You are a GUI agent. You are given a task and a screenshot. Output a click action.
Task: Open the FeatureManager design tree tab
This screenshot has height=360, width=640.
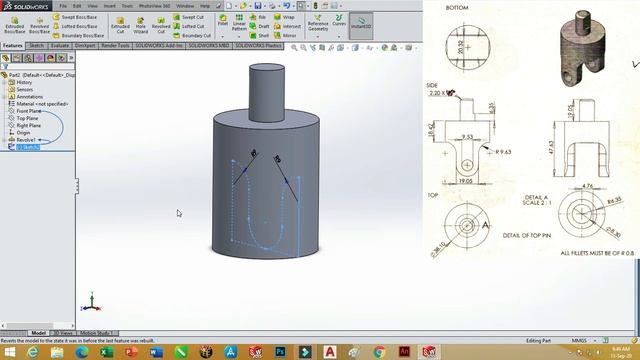(x=6, y=58)
